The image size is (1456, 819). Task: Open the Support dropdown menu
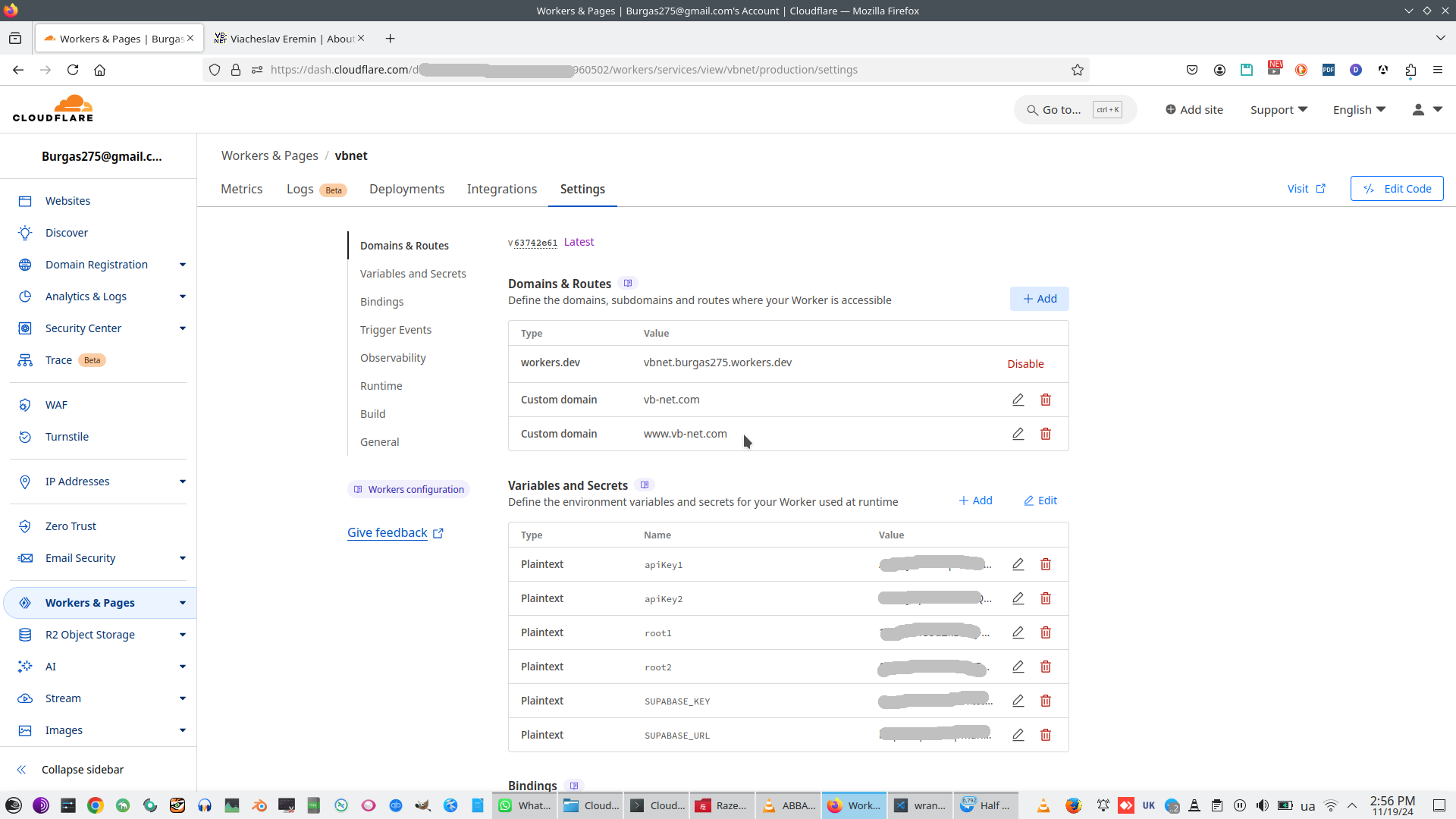(x=1279, y=110)
